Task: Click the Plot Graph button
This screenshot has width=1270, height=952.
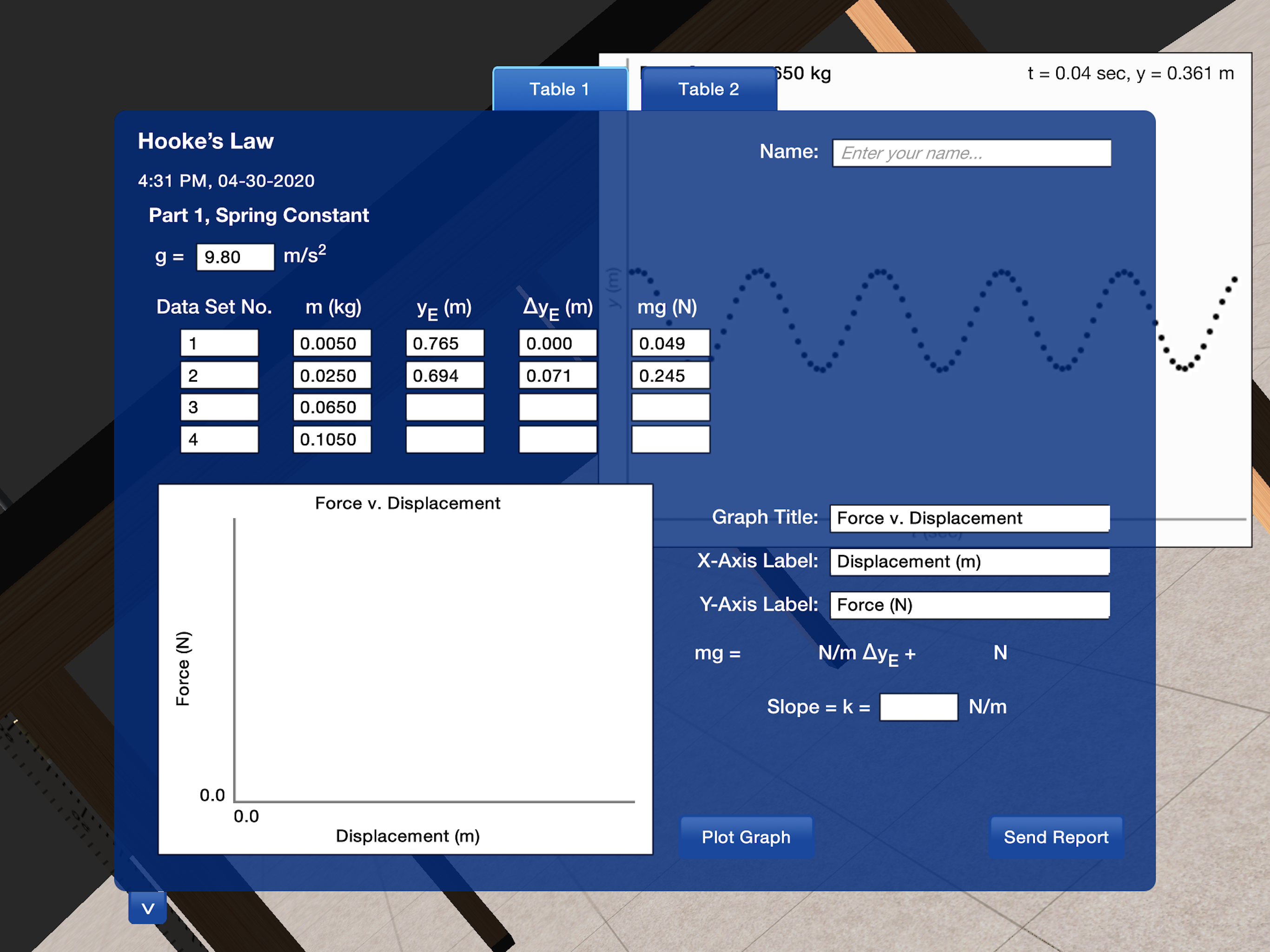Action: pyautogui.click(x=746, y=837)
